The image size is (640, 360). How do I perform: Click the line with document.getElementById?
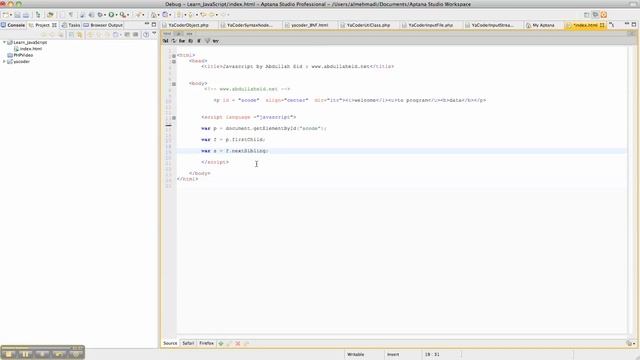(x=264, y=128)
